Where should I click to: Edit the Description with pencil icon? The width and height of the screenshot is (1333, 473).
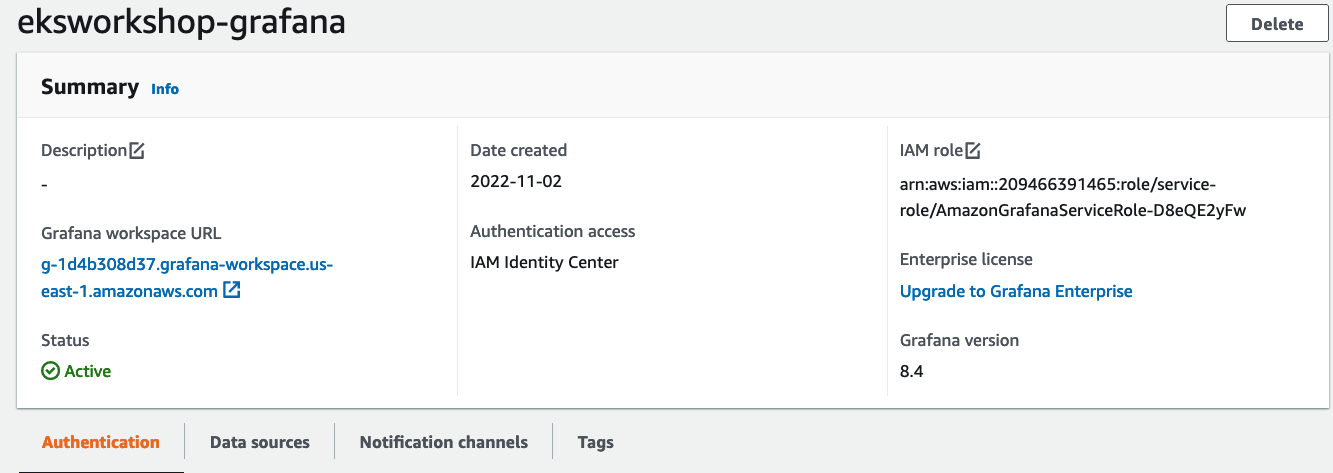coord(137,150)
